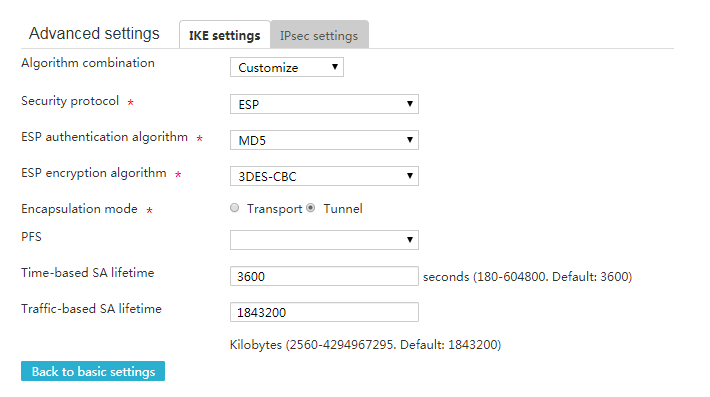Click the Back to basic settings button
710x397 pixels.
[93, 371]
